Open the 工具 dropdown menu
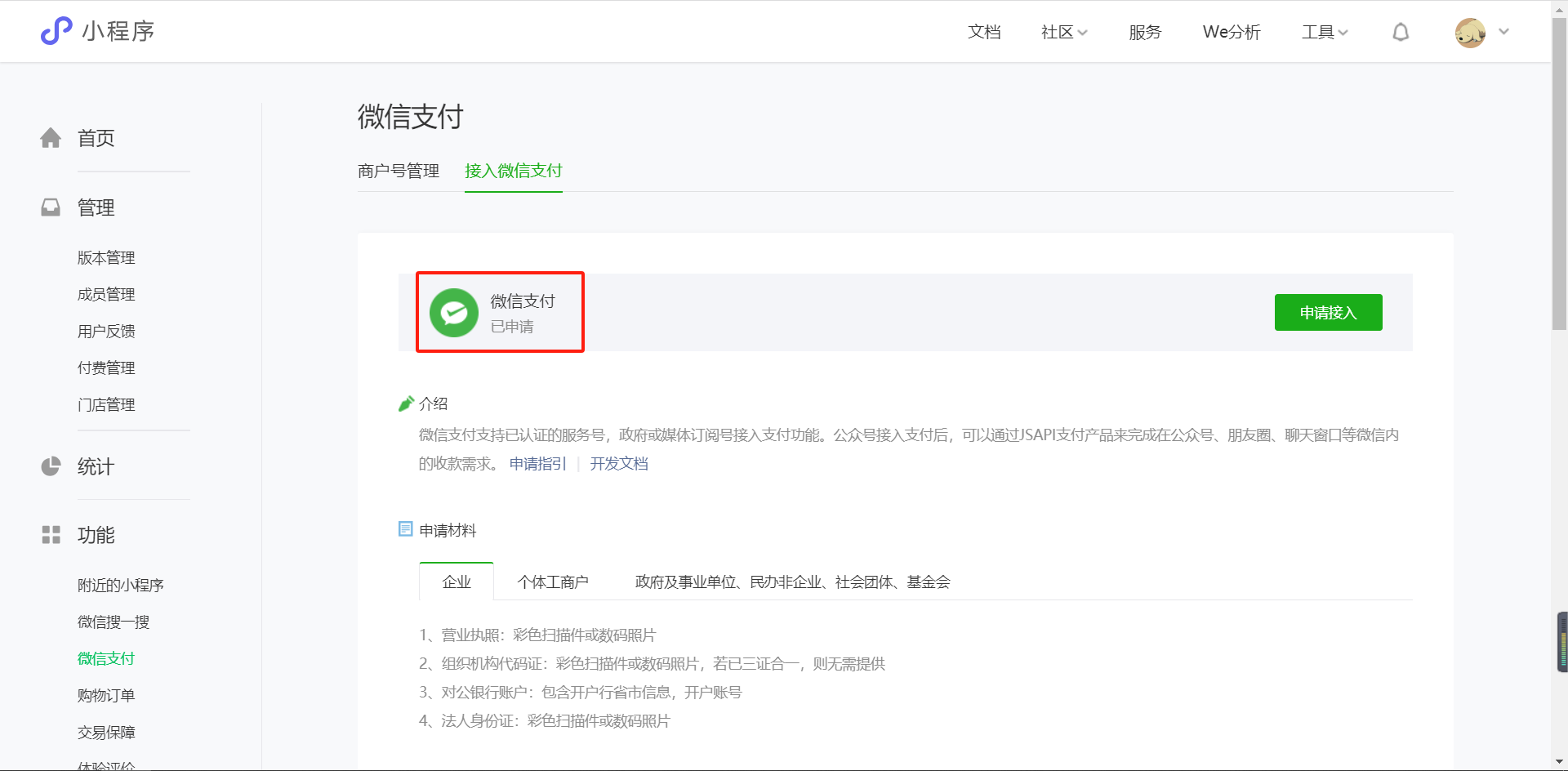This screenshot has height=771, width=1568. 1324,32
